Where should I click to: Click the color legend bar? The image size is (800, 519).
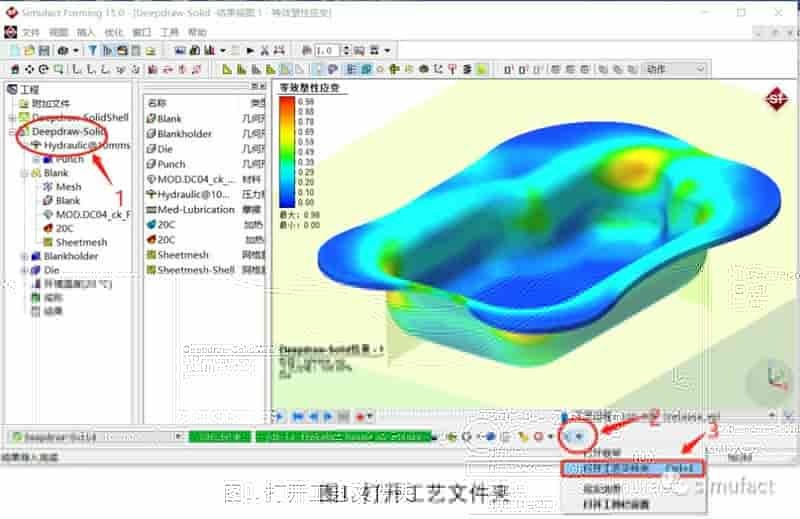(287, 152)
